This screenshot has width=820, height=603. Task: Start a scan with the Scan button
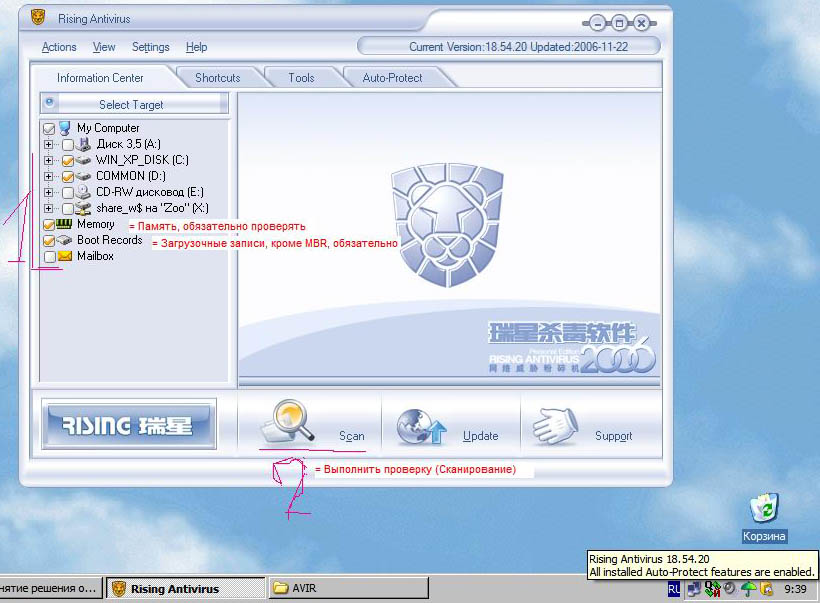[312, 424]
